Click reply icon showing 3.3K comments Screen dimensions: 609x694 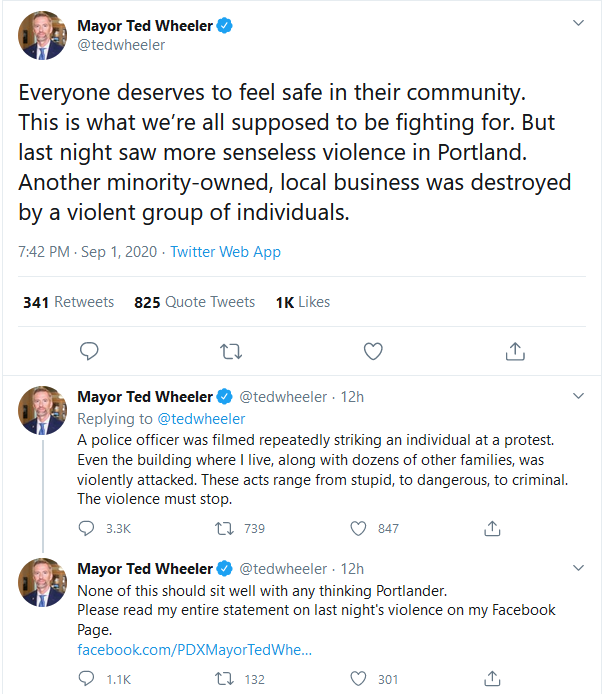point(86,528)
